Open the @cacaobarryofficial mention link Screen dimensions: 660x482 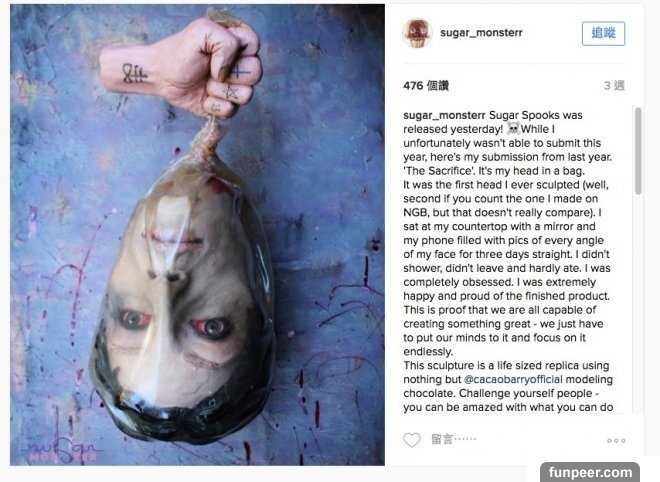[x=513, y=379]
